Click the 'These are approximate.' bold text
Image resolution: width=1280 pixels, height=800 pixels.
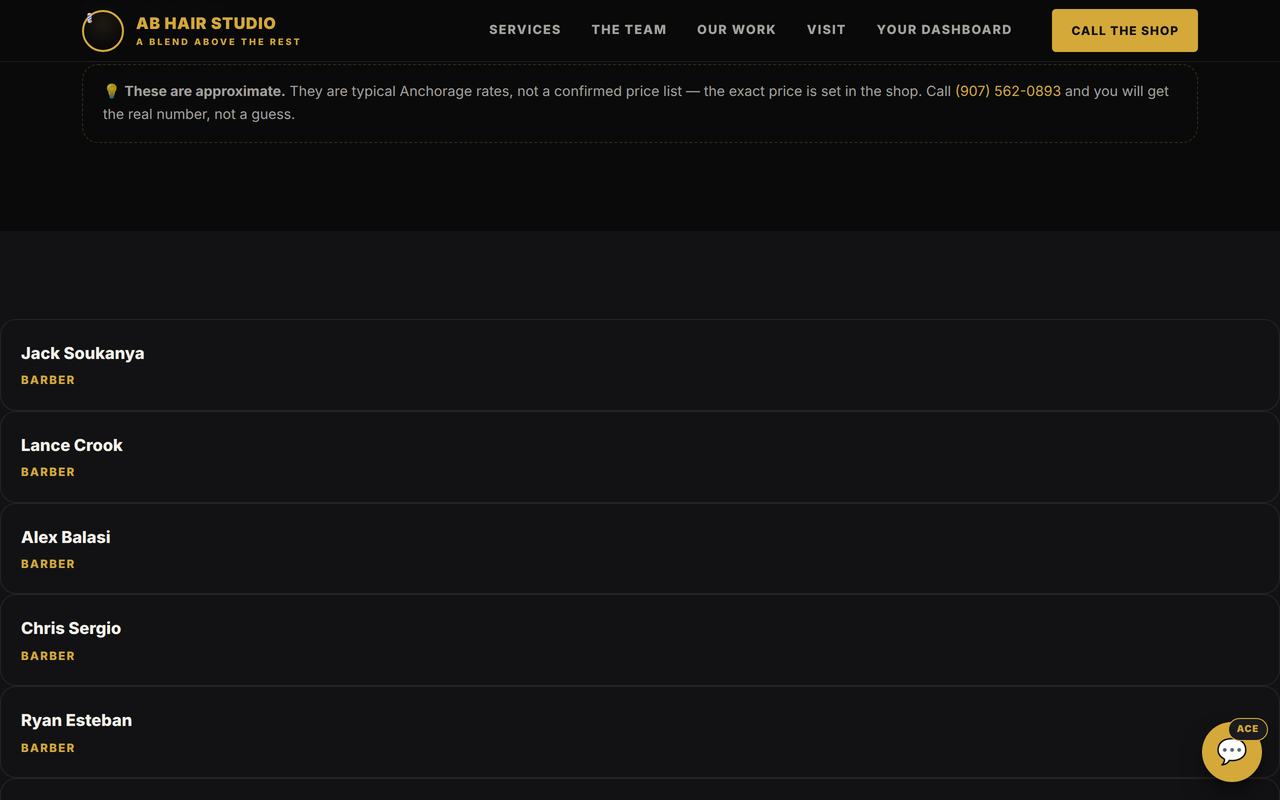click(x=205, y=91)
